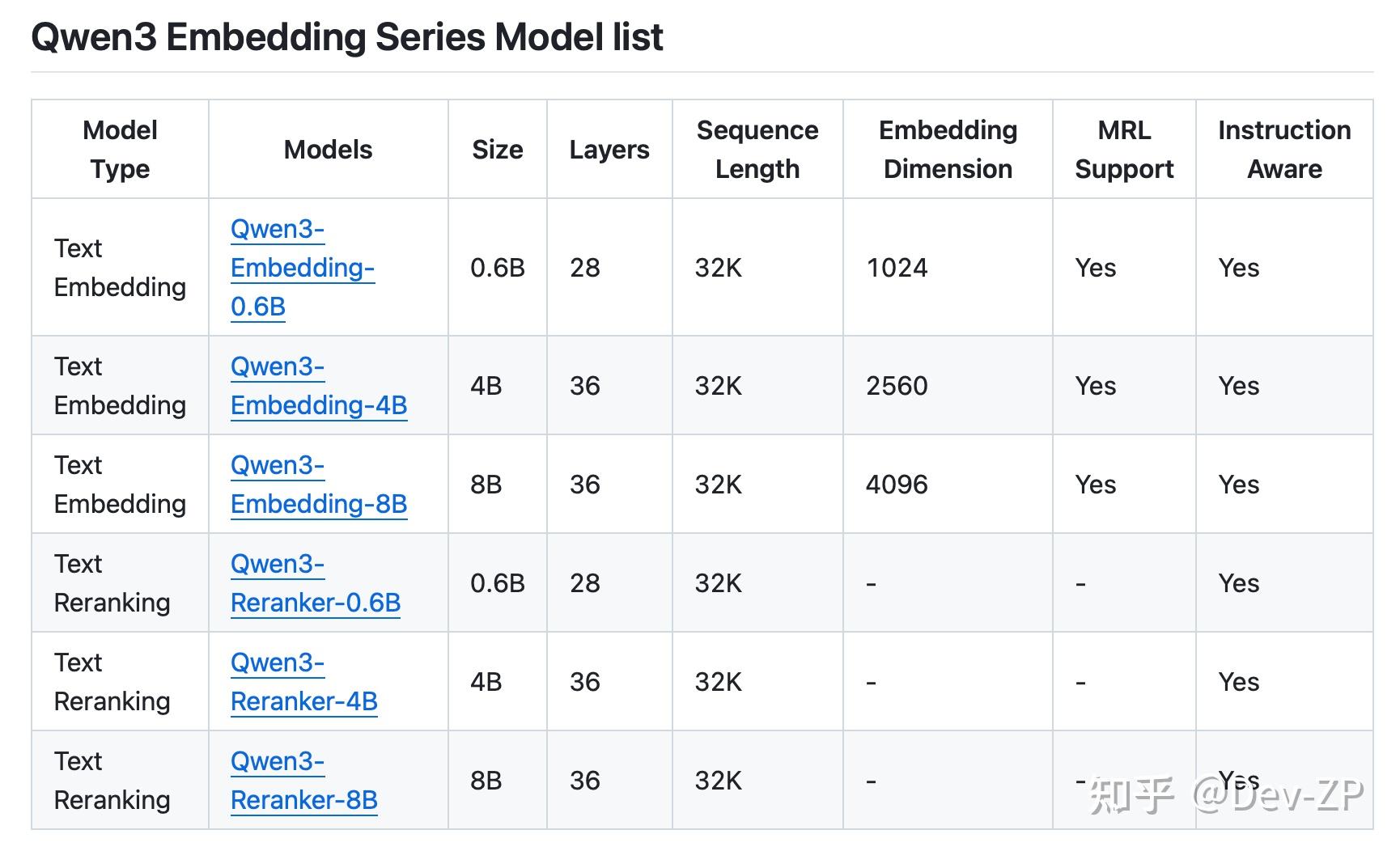Click the Sequence Length column header
The image size is (1400, 851).
757,150
